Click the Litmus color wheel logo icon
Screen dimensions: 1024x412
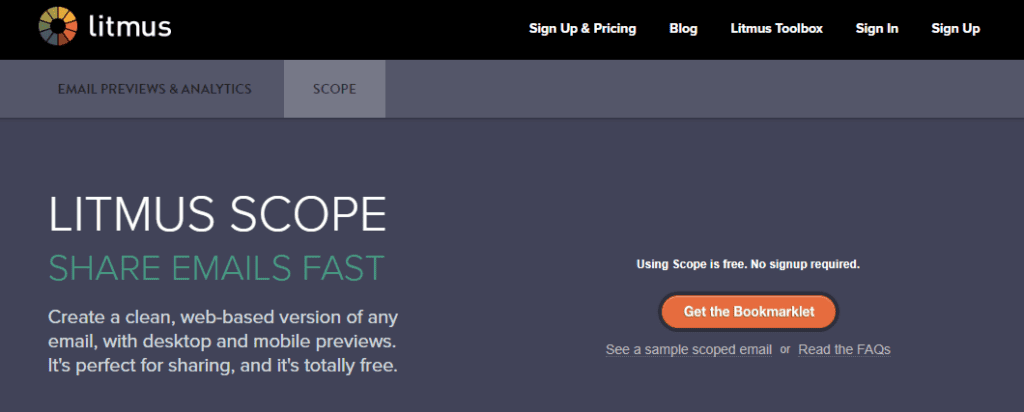[58, 27]
